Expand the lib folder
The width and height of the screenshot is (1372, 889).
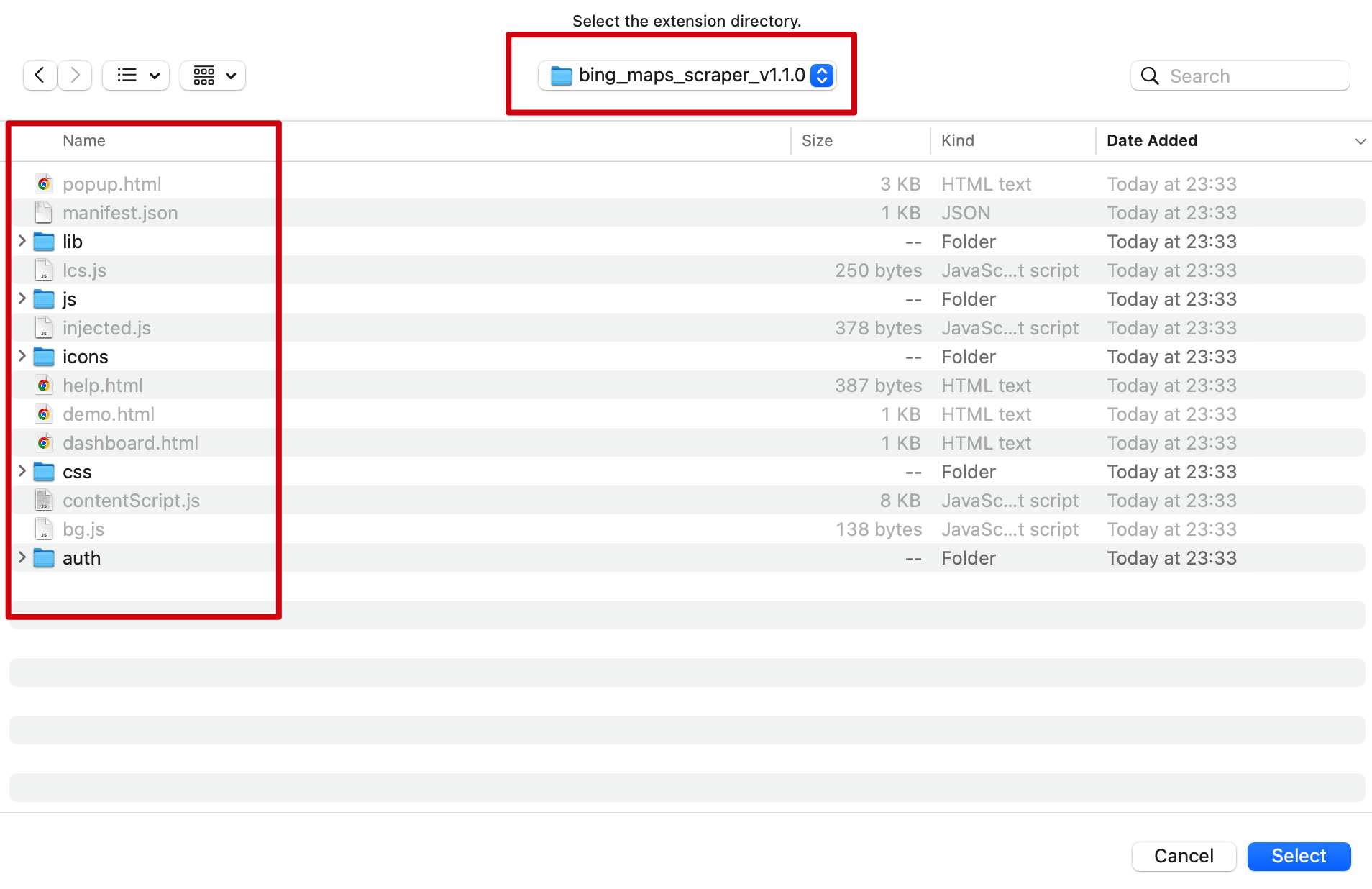click(x=22, y=241)
